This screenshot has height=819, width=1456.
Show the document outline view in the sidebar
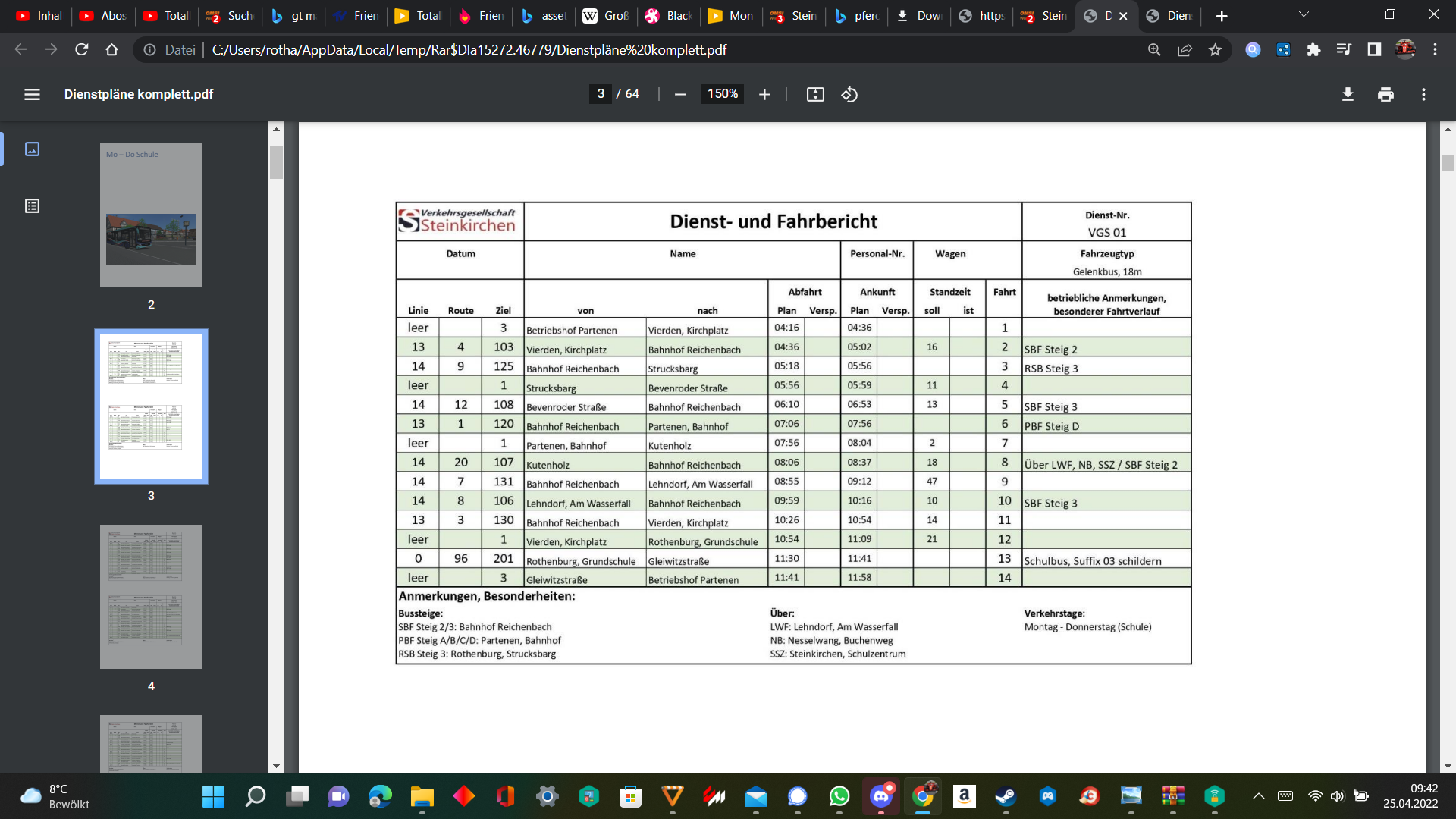pos(32,206)
